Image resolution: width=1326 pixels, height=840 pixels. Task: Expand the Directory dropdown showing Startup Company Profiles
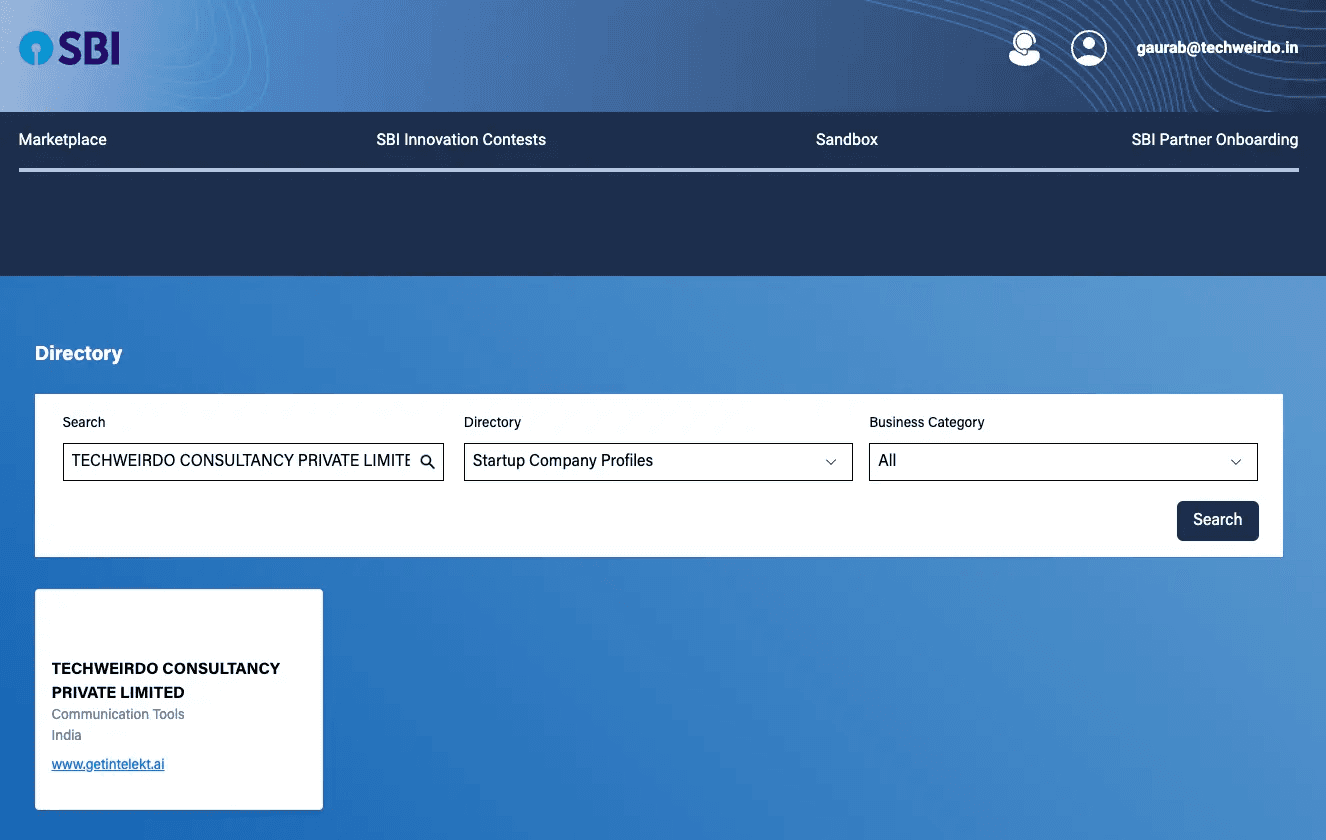(658, 461)
